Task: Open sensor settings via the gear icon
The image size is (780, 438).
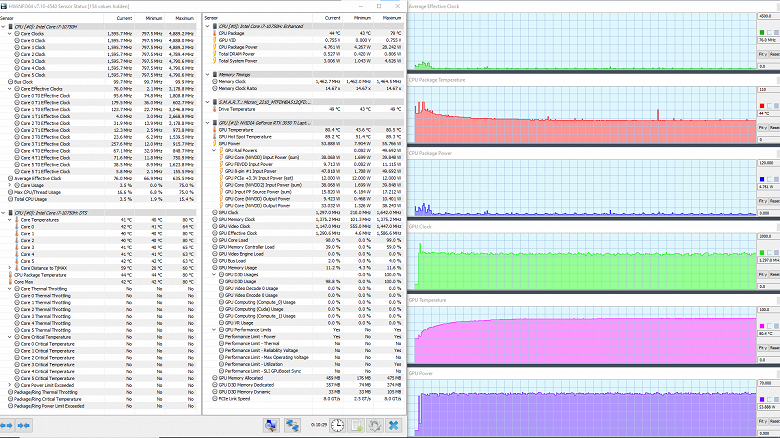Action: 375,426
